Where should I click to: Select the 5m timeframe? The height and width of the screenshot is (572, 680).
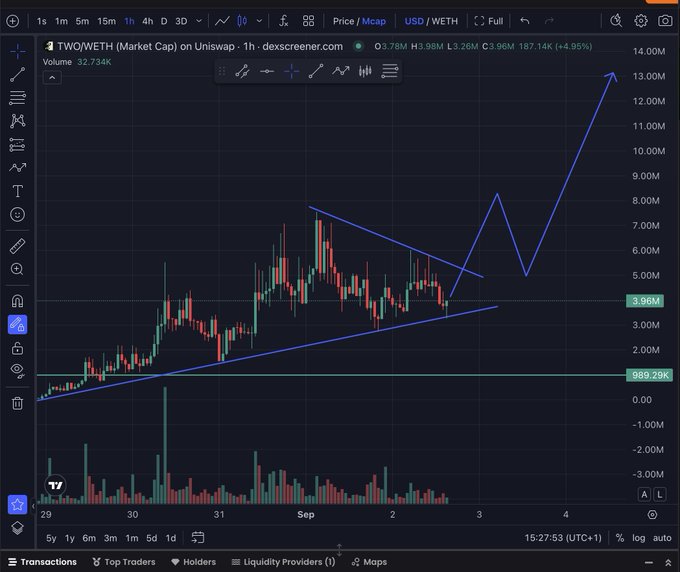pyautogui.click(x=82, y=21)
